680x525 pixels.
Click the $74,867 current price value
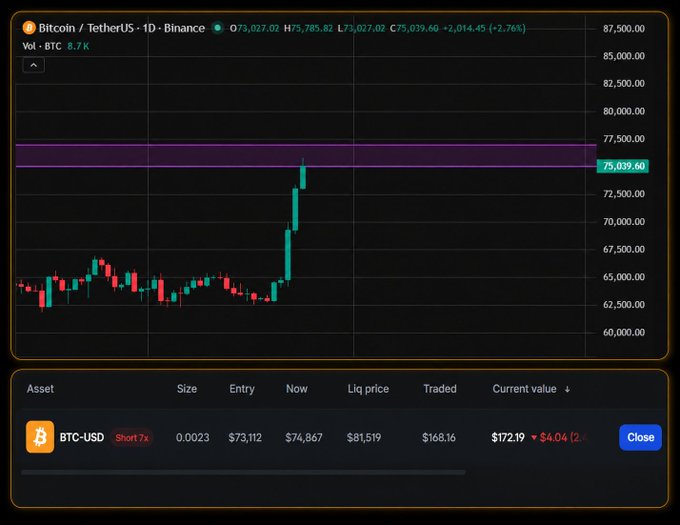(x=304, y=437)
